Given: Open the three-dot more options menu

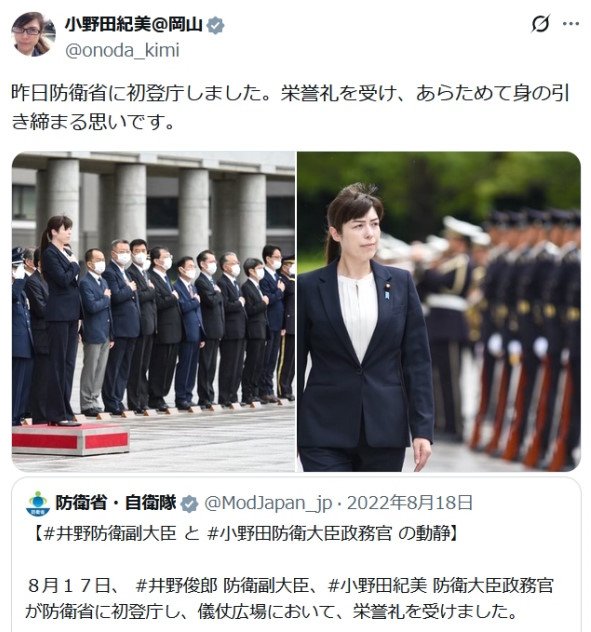Looking at the screenshot, I should pos(571,24).
